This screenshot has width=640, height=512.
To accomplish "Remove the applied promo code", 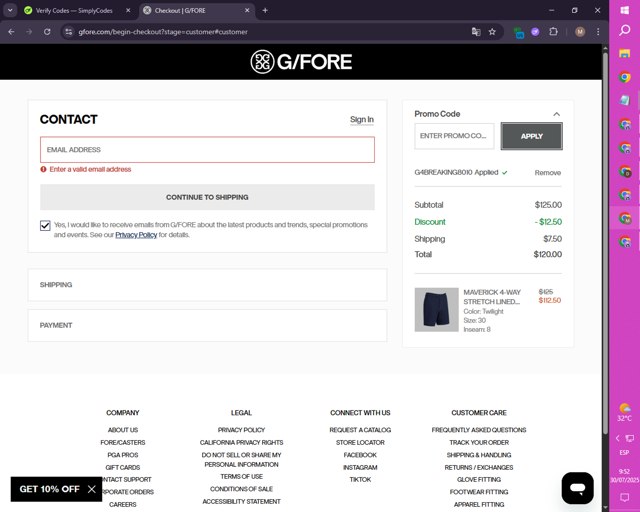I will [x=548, y=173].
